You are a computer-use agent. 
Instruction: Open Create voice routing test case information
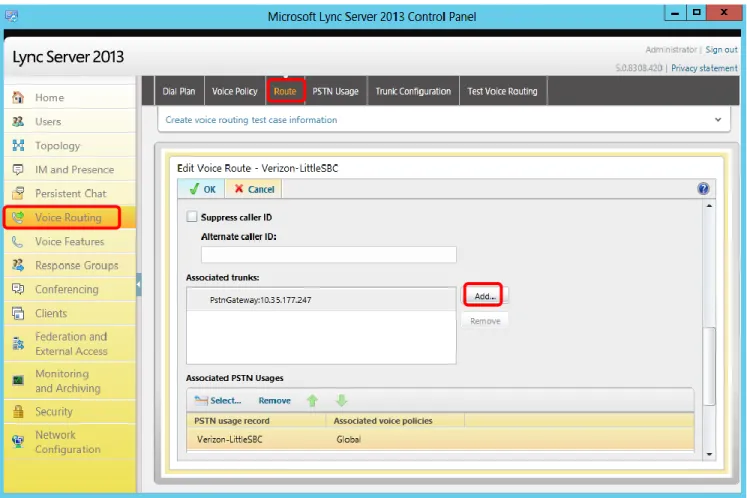tap(251, 120)
